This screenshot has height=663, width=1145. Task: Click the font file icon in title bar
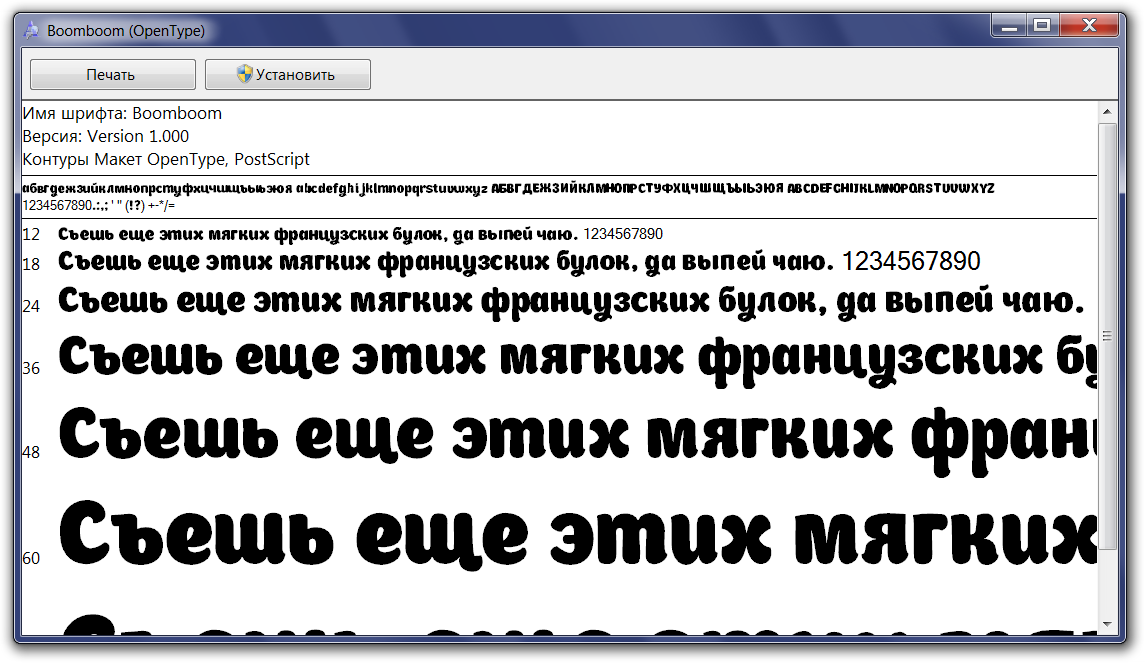point(31,30)
